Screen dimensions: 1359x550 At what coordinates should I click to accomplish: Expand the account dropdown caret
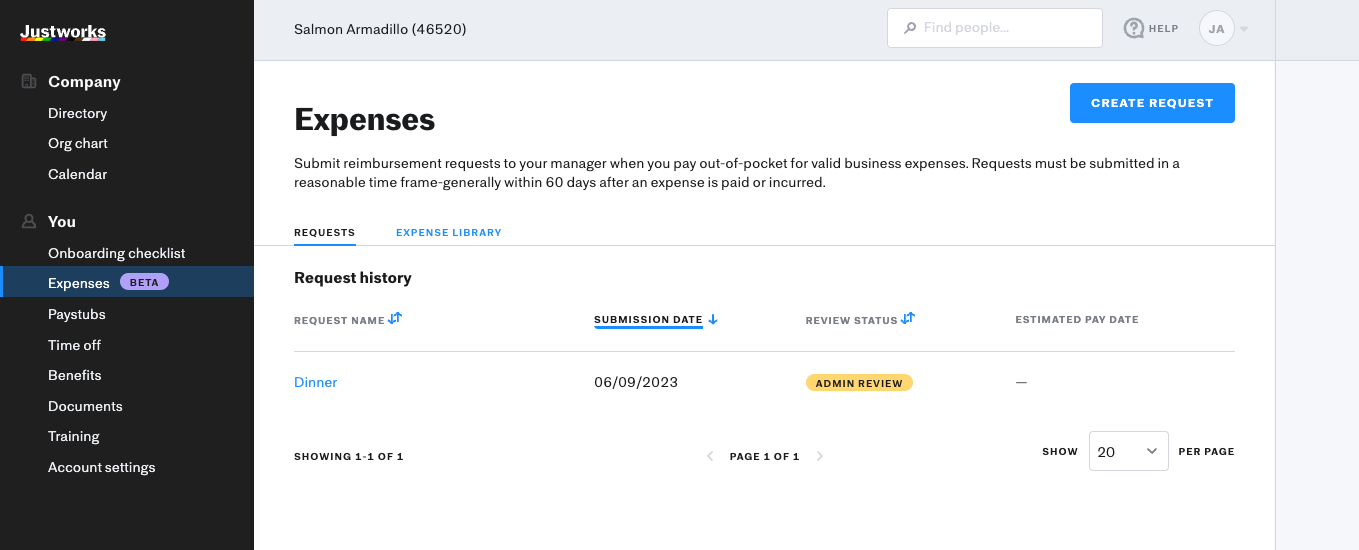[x=1244, y=29]
